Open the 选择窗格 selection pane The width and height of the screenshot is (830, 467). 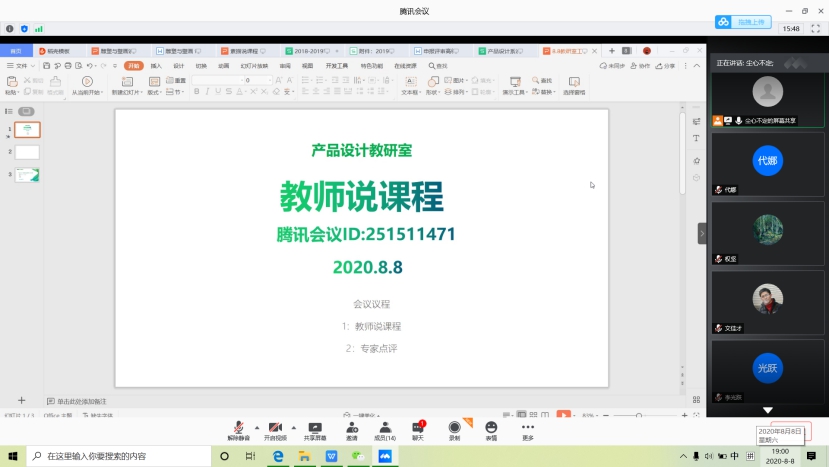point(574,85)
